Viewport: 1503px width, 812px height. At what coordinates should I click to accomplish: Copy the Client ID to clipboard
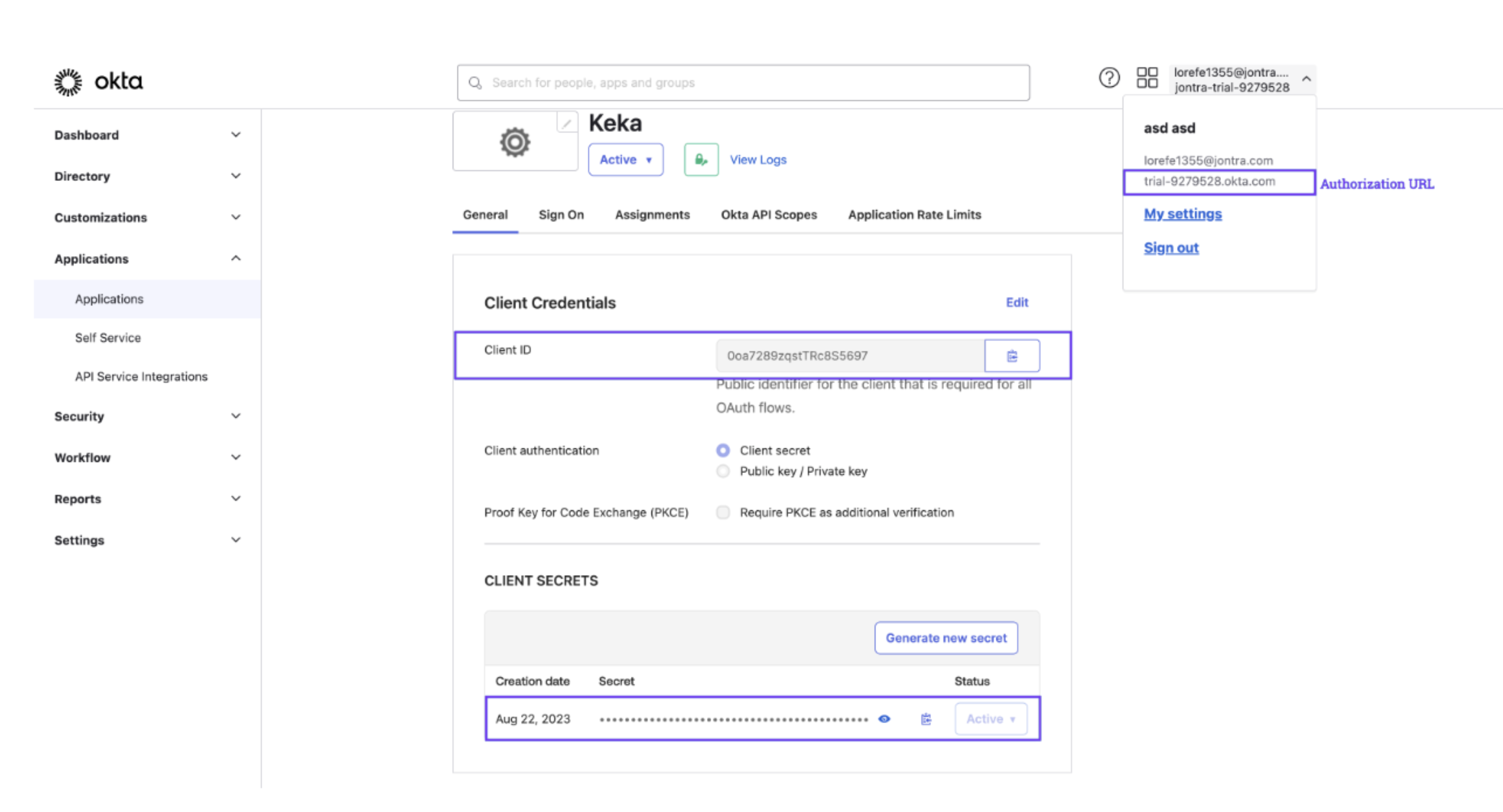point(1012,356)
